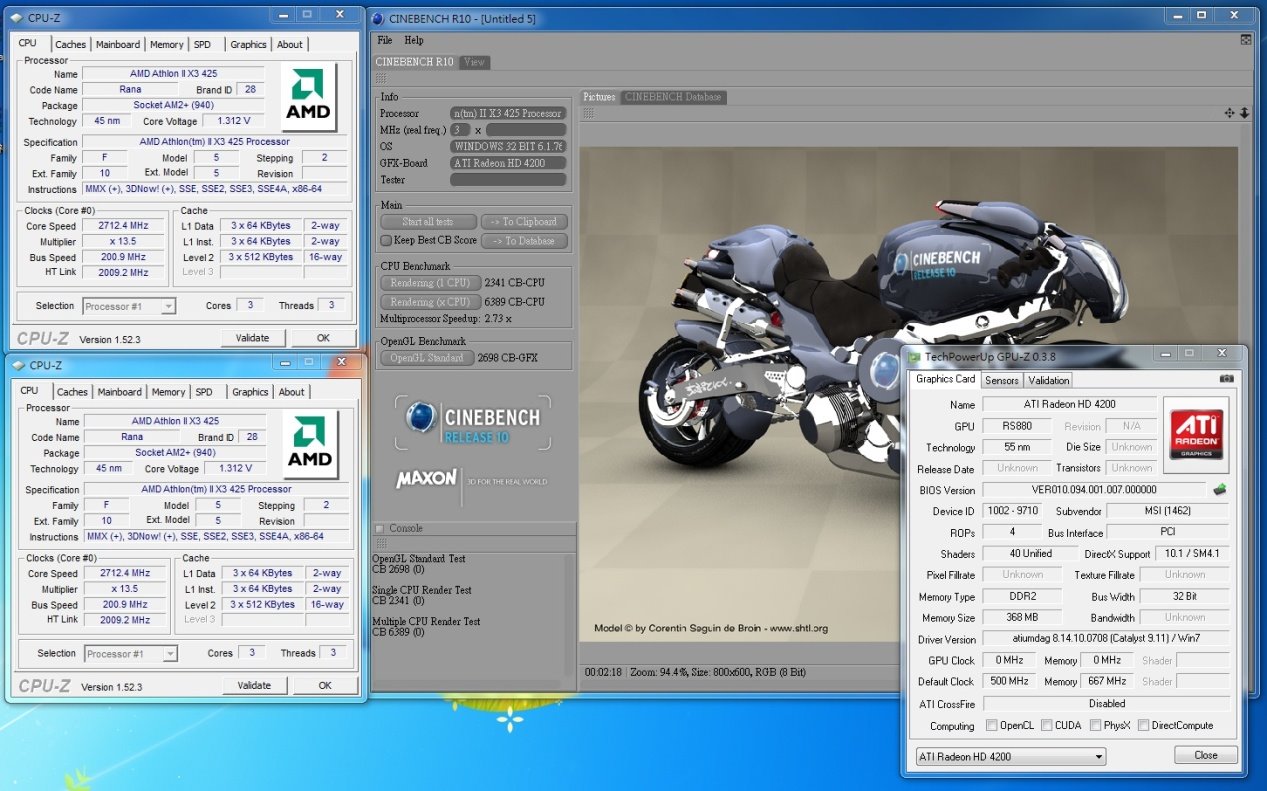Click the Close button in GPU-Z
Image resolution: width=1267 pixels, height=791 pixels.
1206,755
